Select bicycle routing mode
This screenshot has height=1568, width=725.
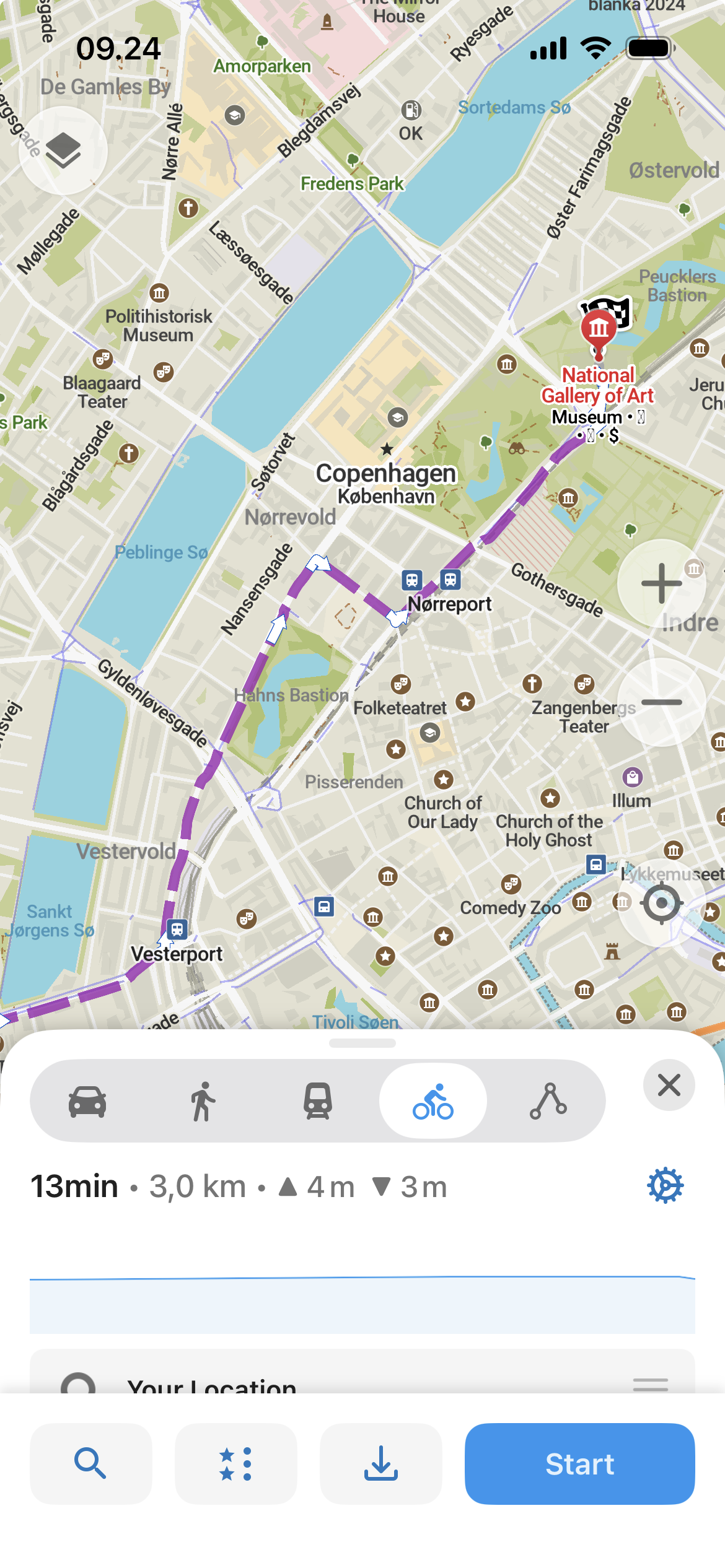[433, 1102]
